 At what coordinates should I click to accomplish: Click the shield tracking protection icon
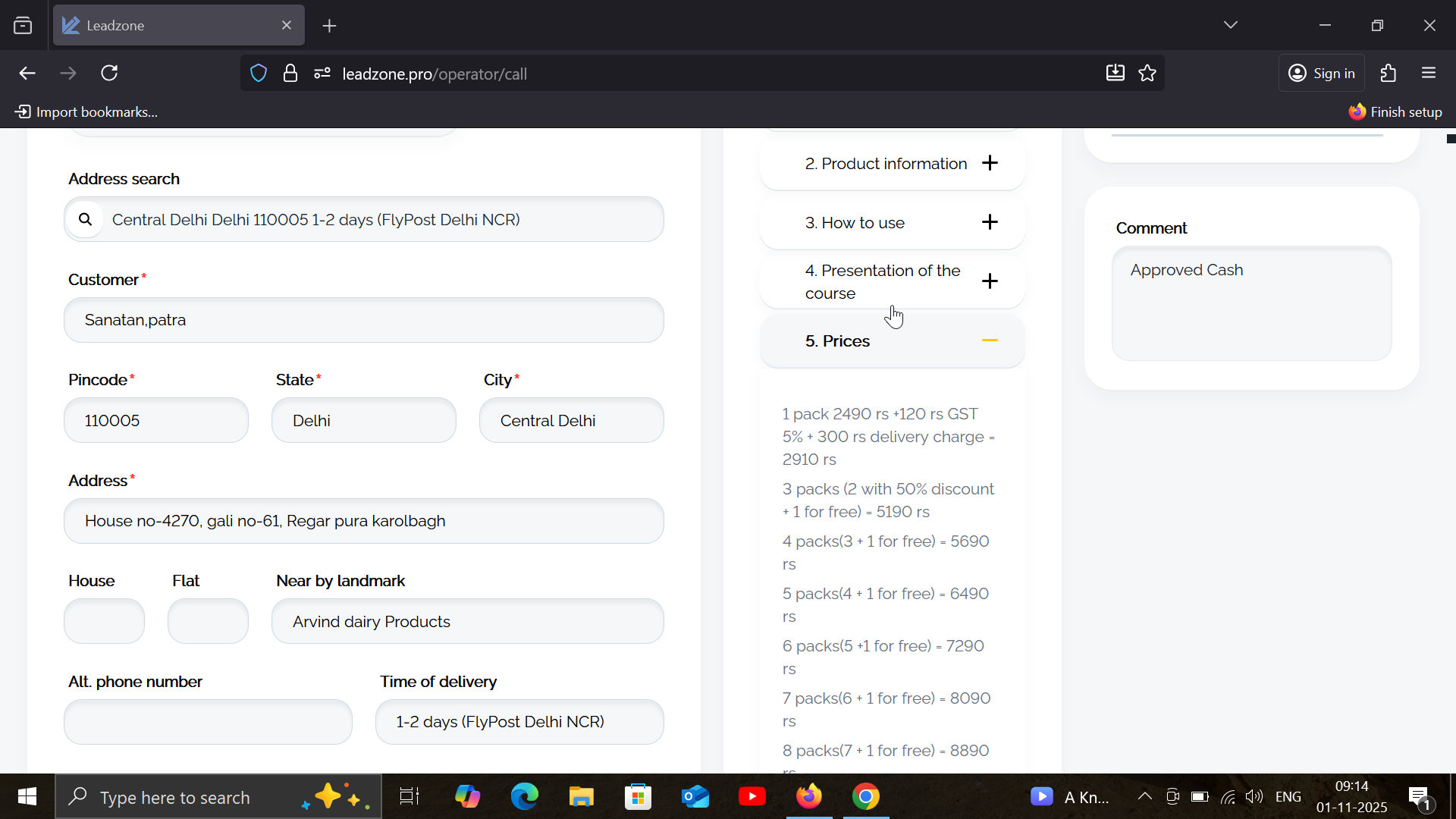coord(259,74)
